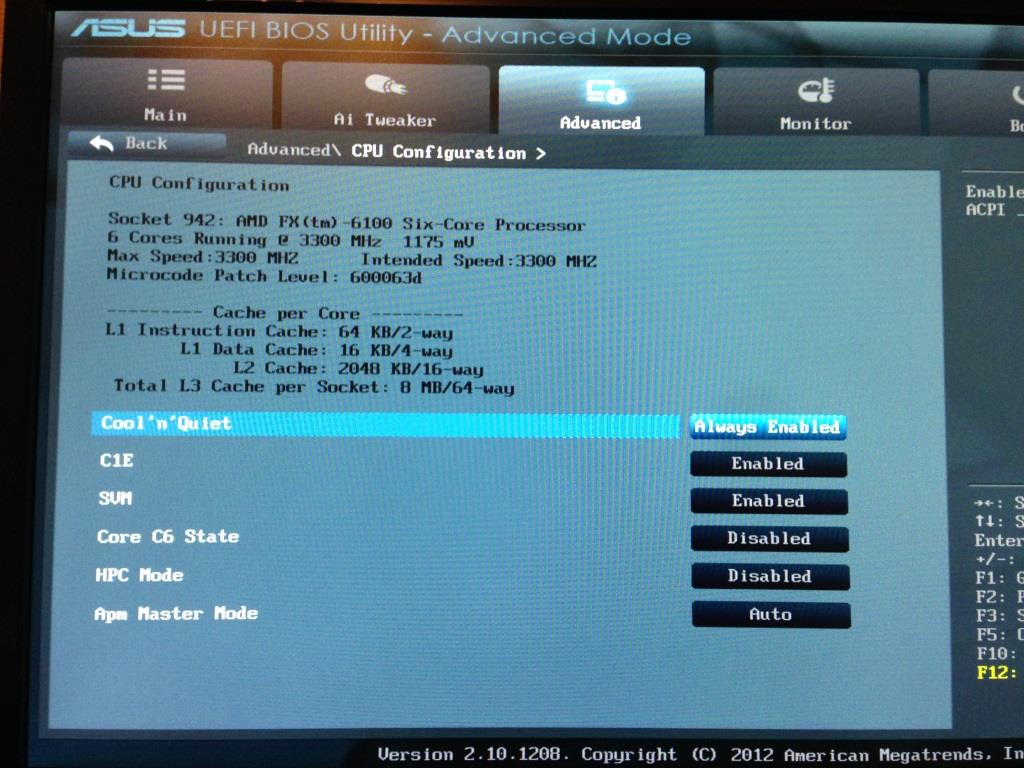Select the Core C6 State label
Screen dimensions: 1024x768
[168, 537]
